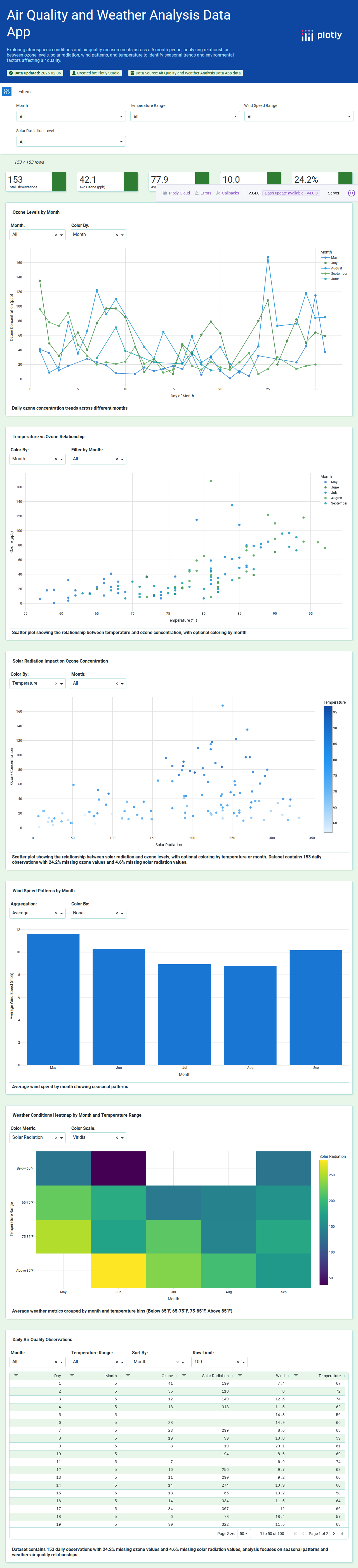Open the Temperature Range filter dropdown

tap(185, 116)
